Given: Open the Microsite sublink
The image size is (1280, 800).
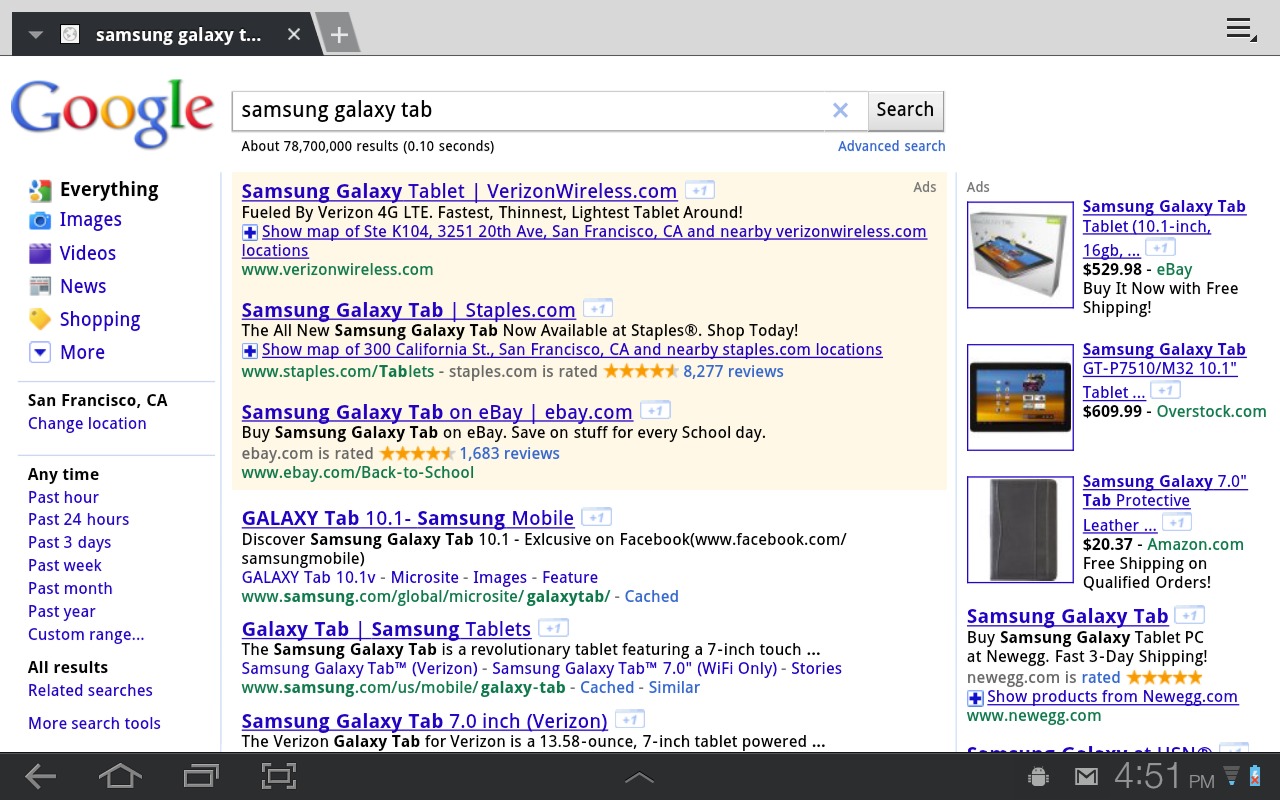Looking at the screenshot, I should tap(424, 577).
